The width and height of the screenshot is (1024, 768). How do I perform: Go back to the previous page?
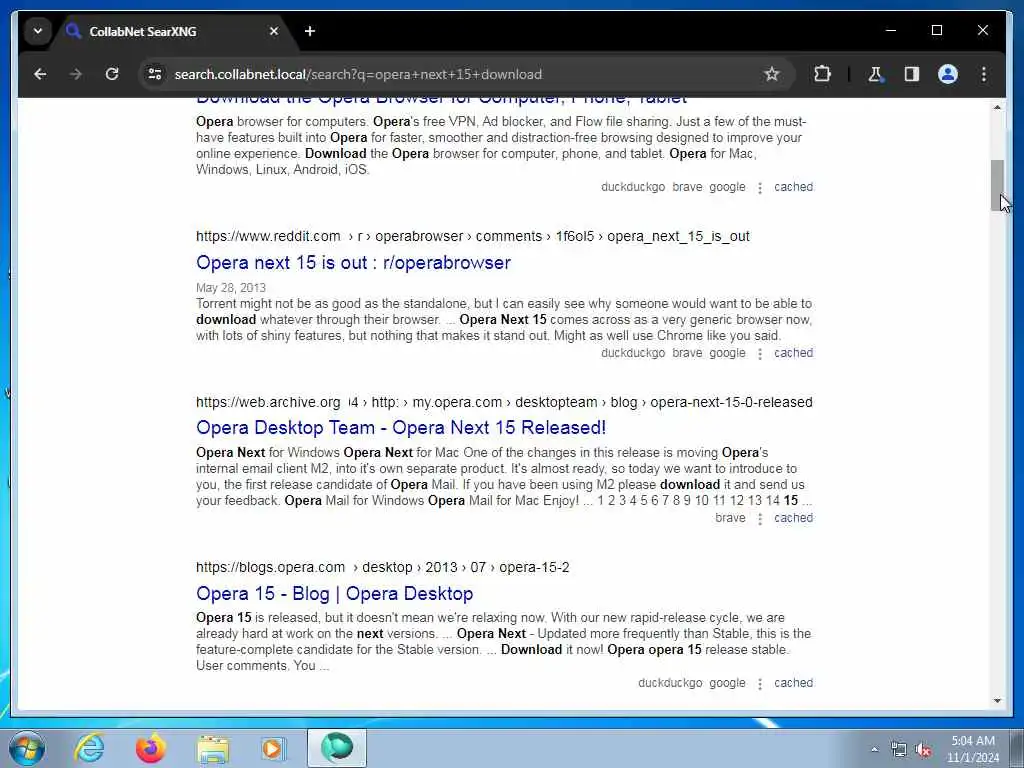pyautogui.click(x=40, y=74)
